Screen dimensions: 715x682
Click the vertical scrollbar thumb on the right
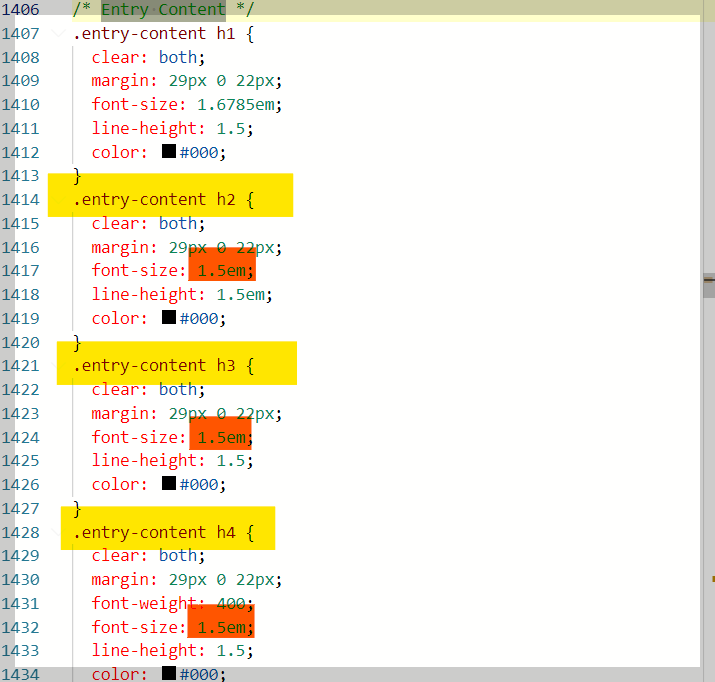pos(709,286)
